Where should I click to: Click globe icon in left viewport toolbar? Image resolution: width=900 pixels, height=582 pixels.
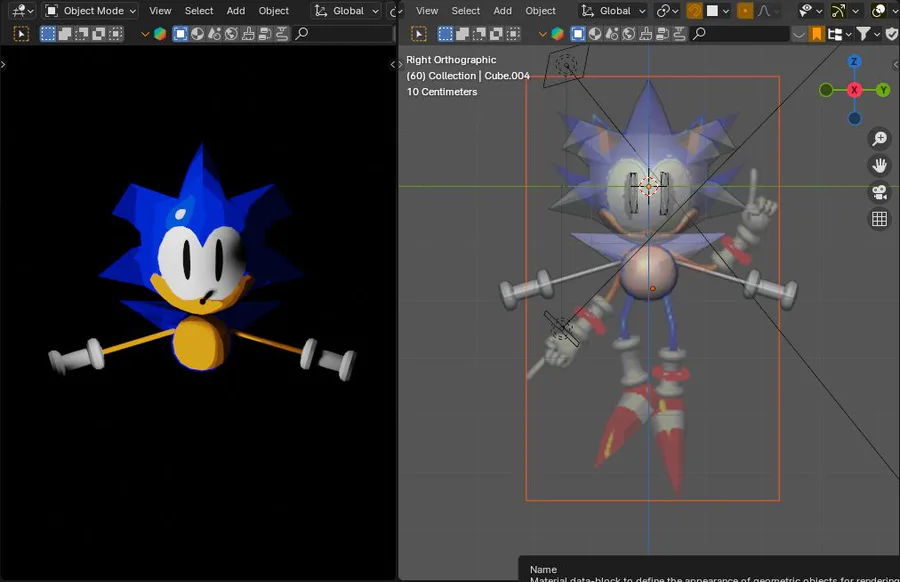pyautogui.click(x=231, y=34)
